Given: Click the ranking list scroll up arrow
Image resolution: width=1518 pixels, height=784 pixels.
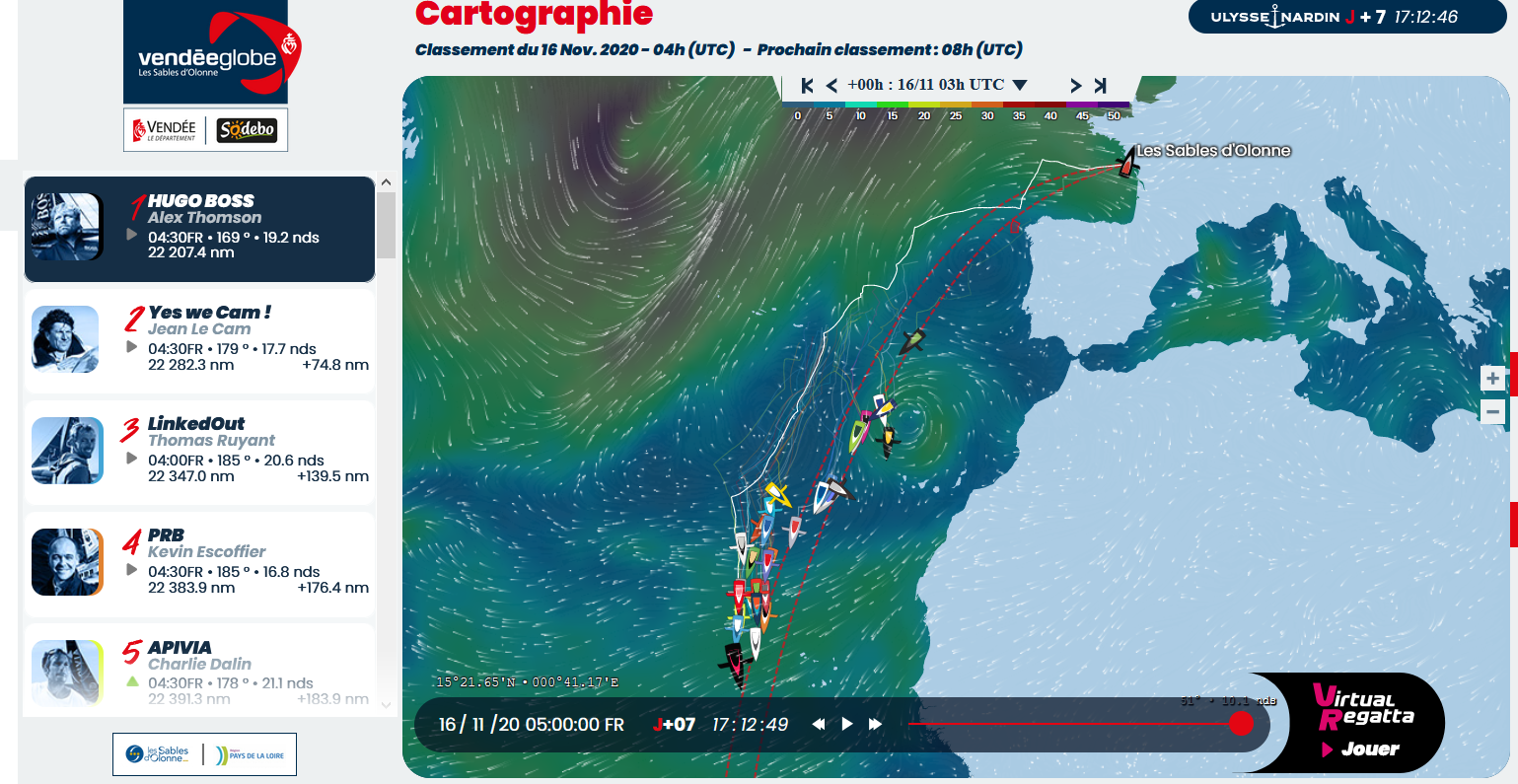Looking at the screenshot, I should pyautogui.click(x=386, y=182).
